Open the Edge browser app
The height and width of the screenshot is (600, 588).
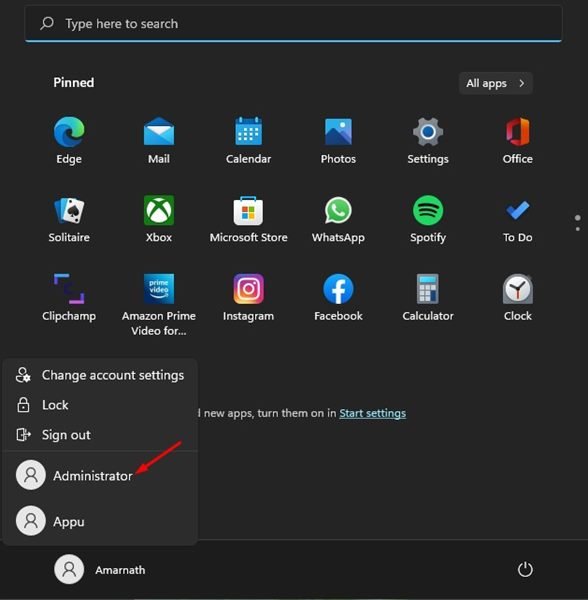click(x=69, y=140)
